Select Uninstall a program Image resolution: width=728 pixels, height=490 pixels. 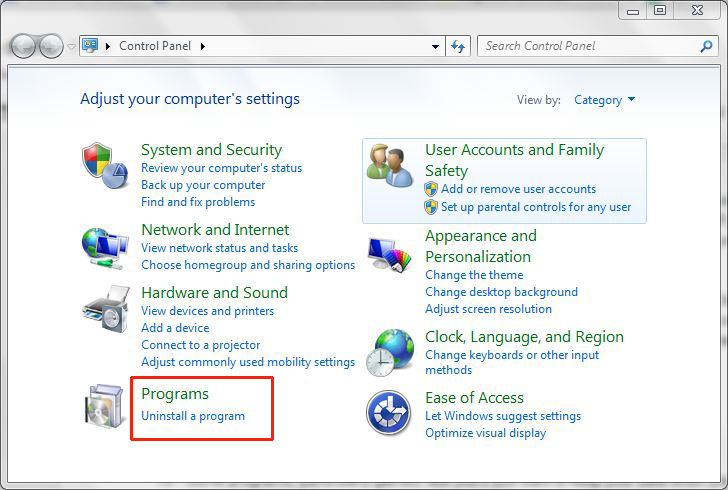click(x=193, y=416)
